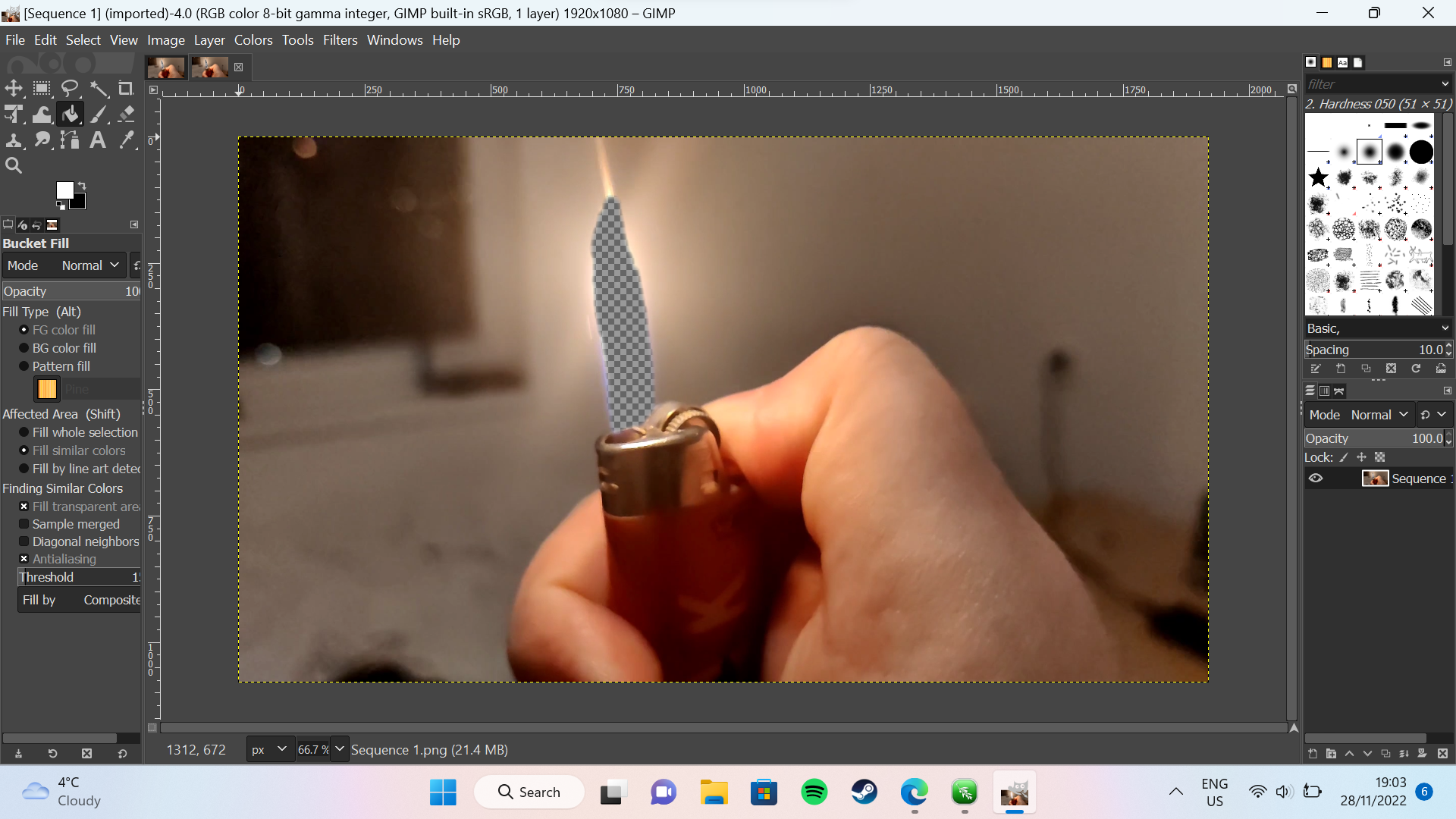Toggle Antialiasing checkbox
The height and width of the screenshot is (819, 1456).
(x=24, y=559)
